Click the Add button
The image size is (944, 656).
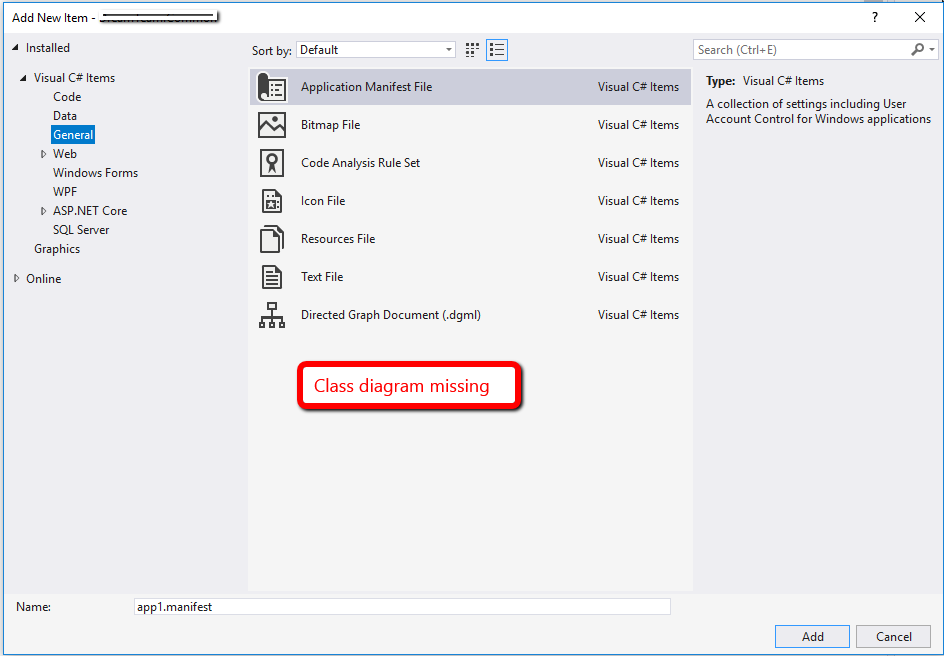pyautogui.click(x=812, y=636)
